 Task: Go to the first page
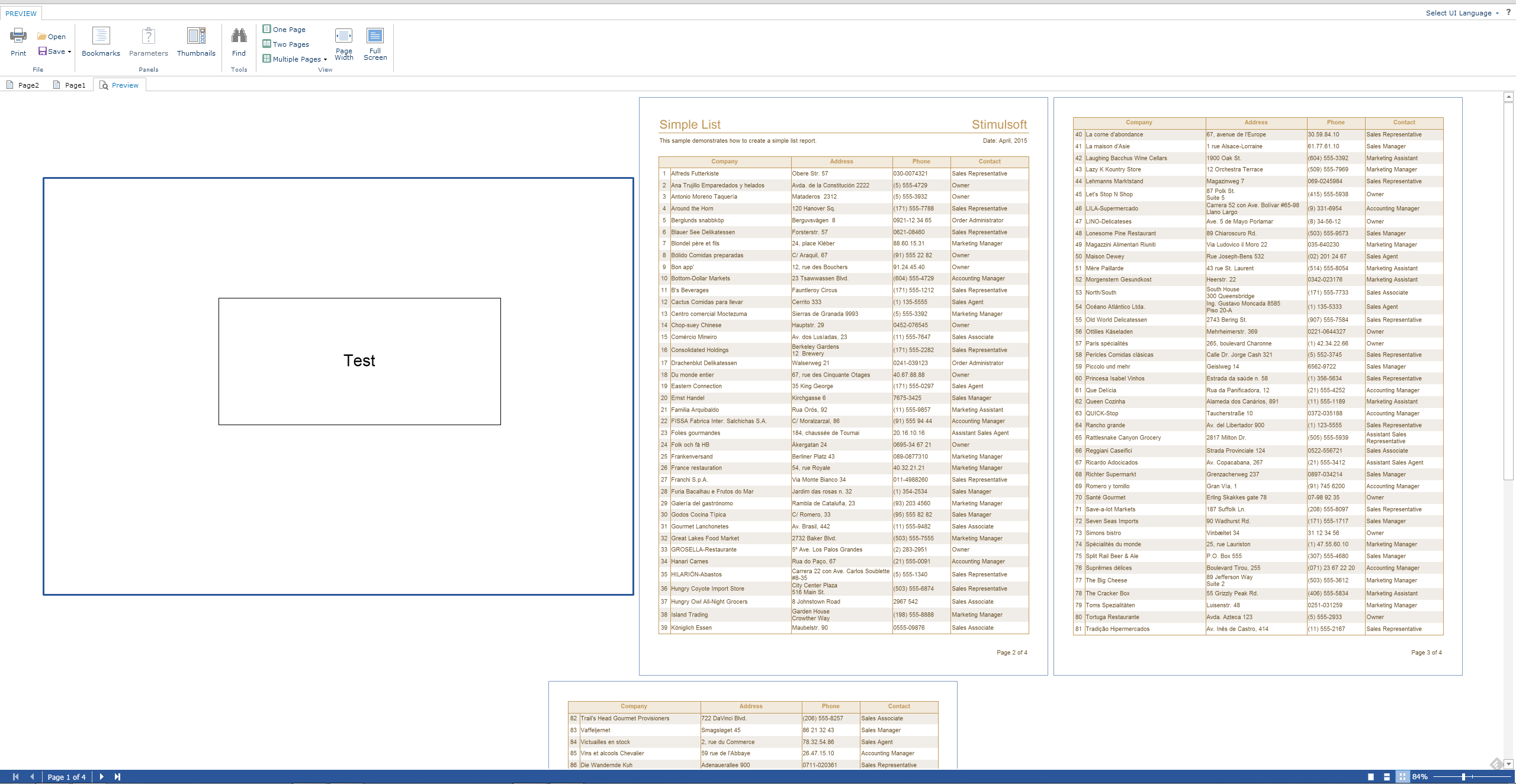click(15, 777)
